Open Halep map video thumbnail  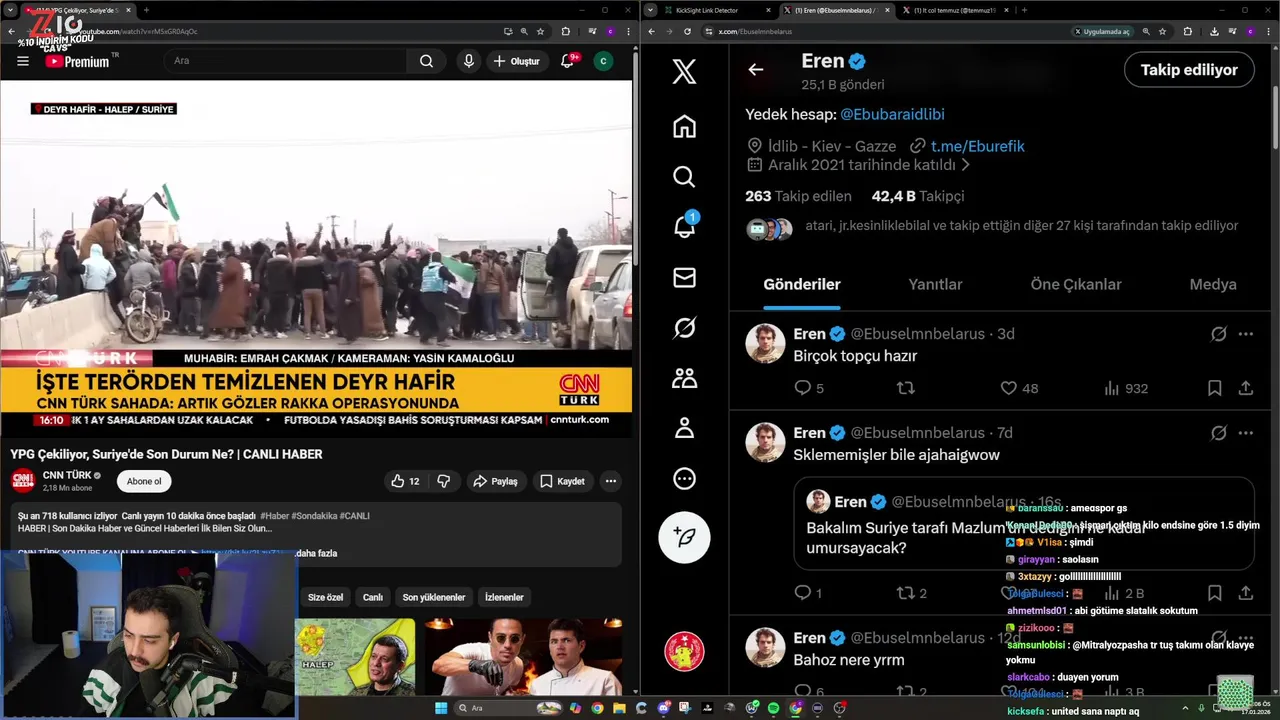click(x=355, y=657)
